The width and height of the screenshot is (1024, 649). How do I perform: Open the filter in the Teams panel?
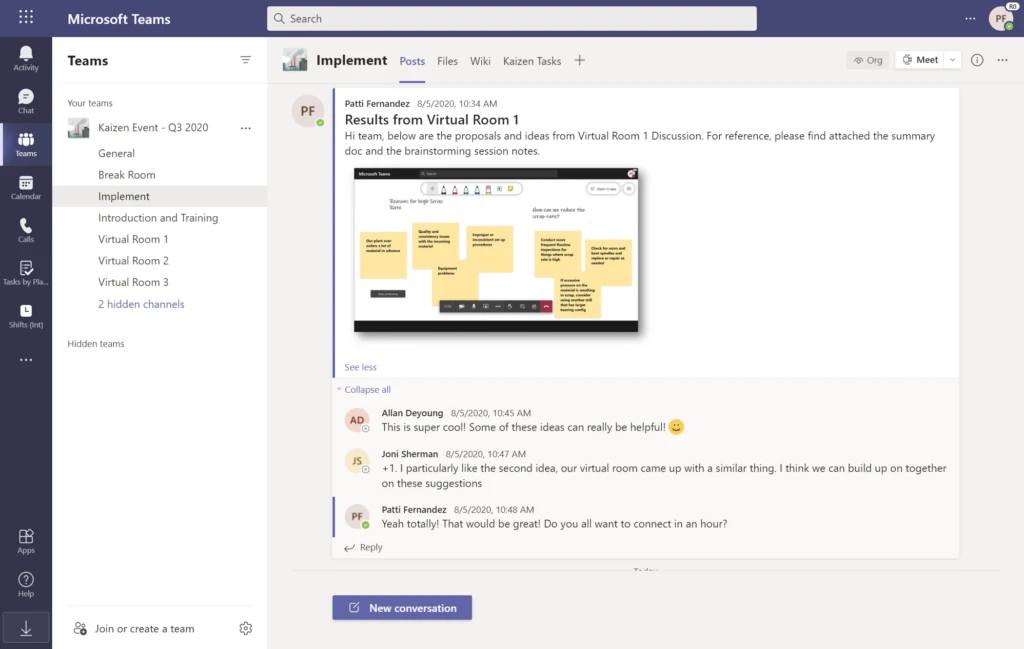[245, 60]
